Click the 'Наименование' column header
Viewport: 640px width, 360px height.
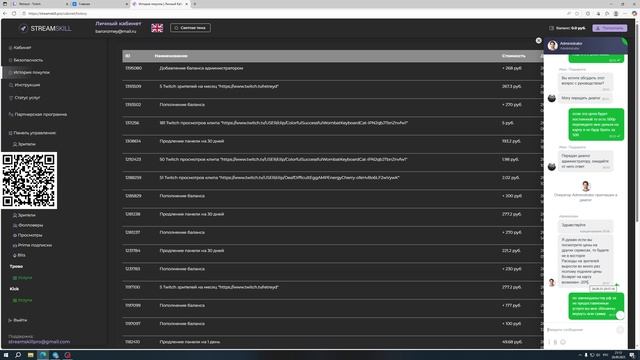pos(171,56)
